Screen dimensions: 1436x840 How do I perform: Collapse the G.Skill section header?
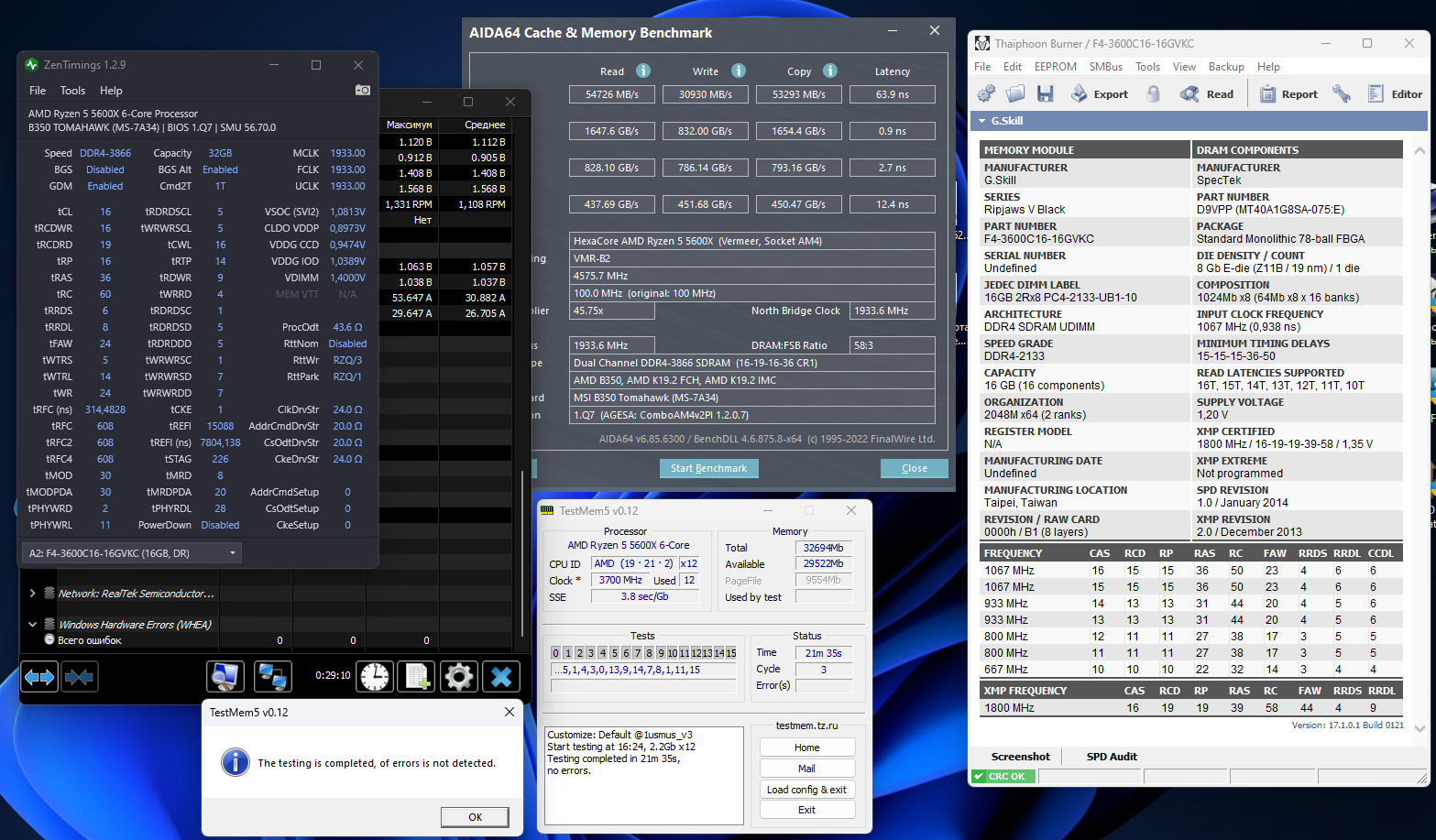[982, 121]
